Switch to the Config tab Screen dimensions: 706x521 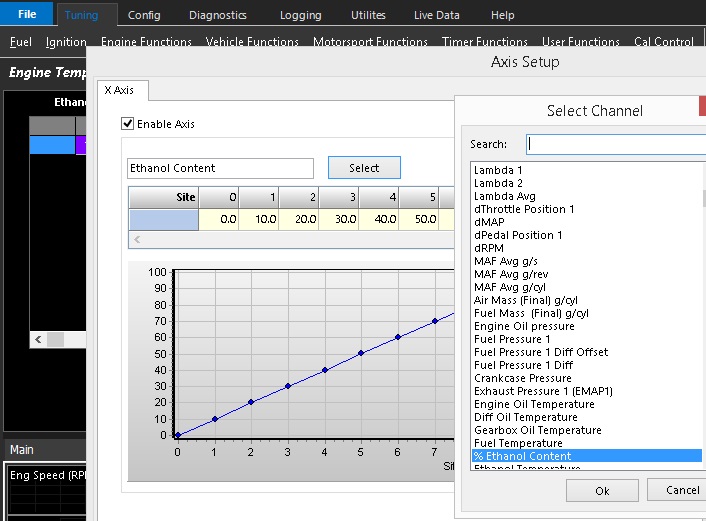[x=144, y=15]
